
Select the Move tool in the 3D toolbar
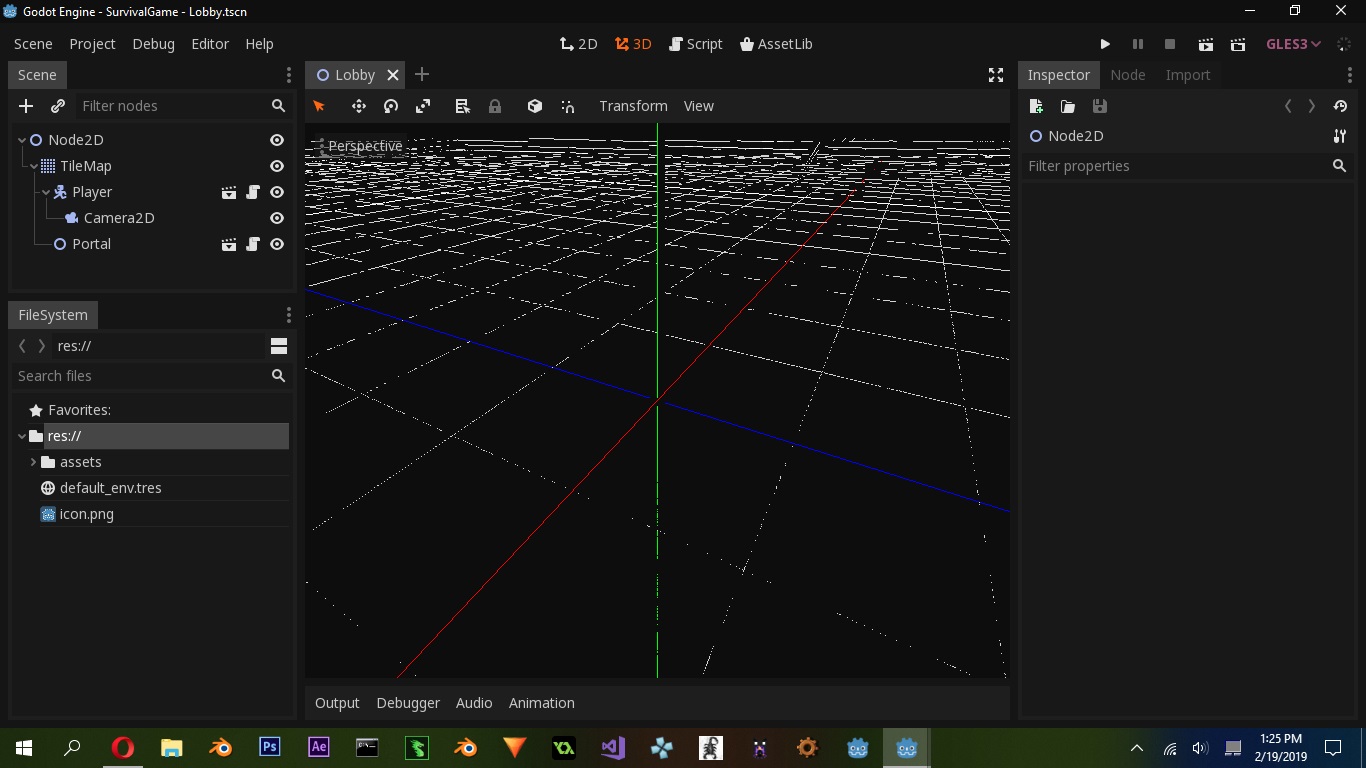click(357, 106)
